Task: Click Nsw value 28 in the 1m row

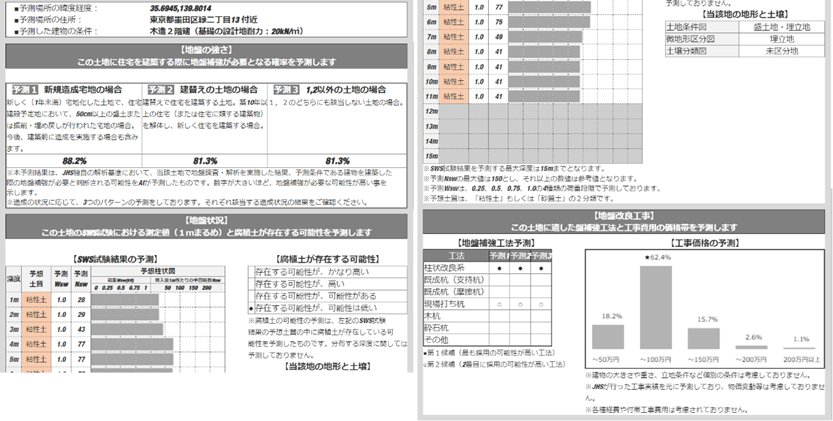Action: [x=81, y=300]
